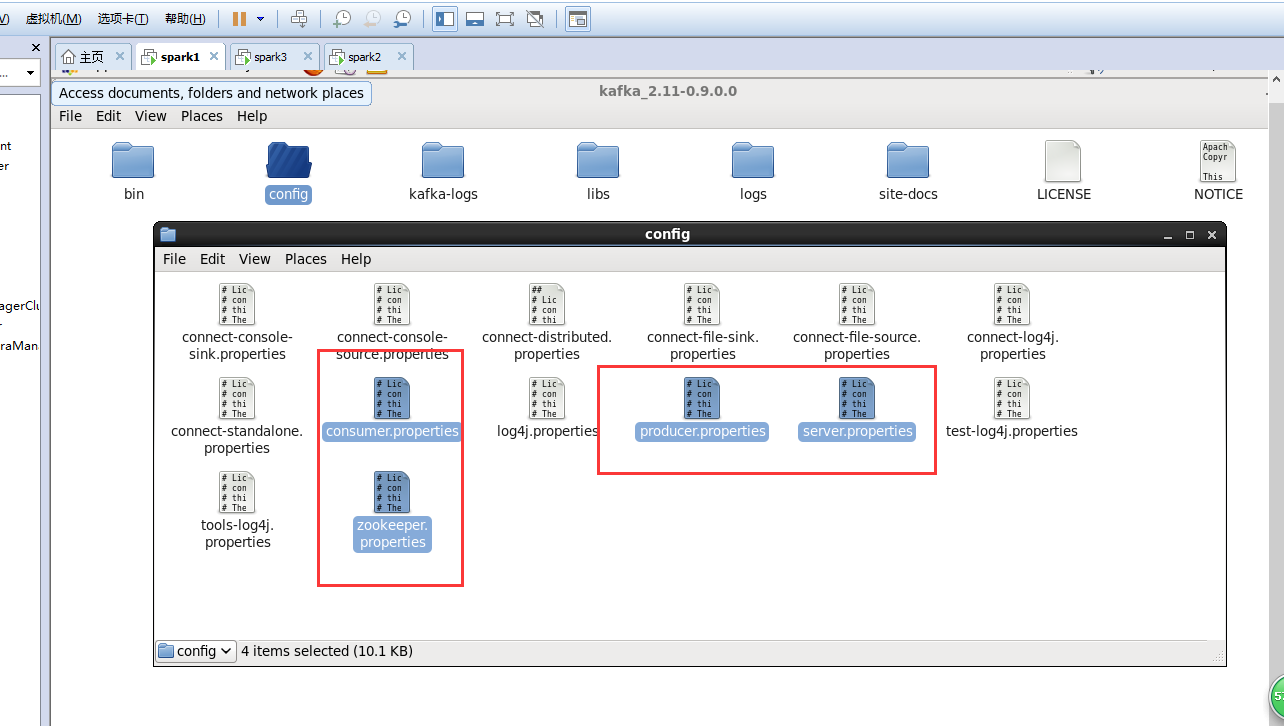Select the LICENSE file icon
Image resolution: width=1284 pixels, height=726 pixels.
point(1063,161)
